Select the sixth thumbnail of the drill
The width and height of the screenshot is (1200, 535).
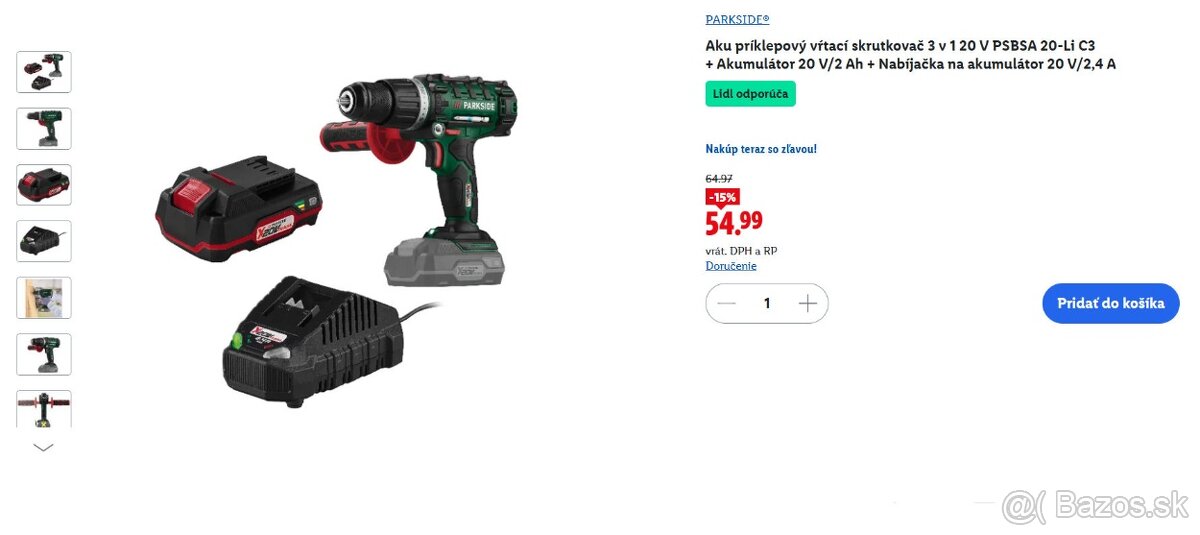44,354
